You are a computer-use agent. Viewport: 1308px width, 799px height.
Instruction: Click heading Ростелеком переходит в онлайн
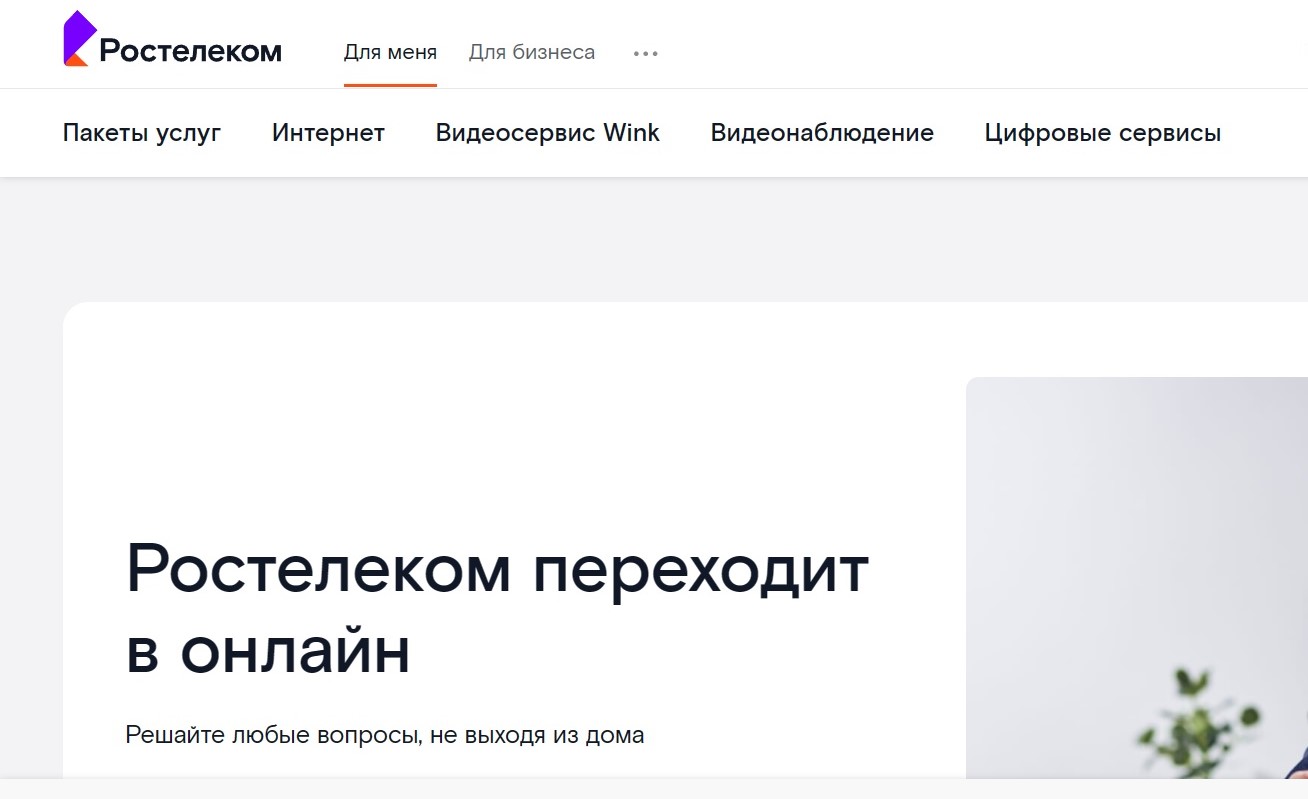(497, 610)
